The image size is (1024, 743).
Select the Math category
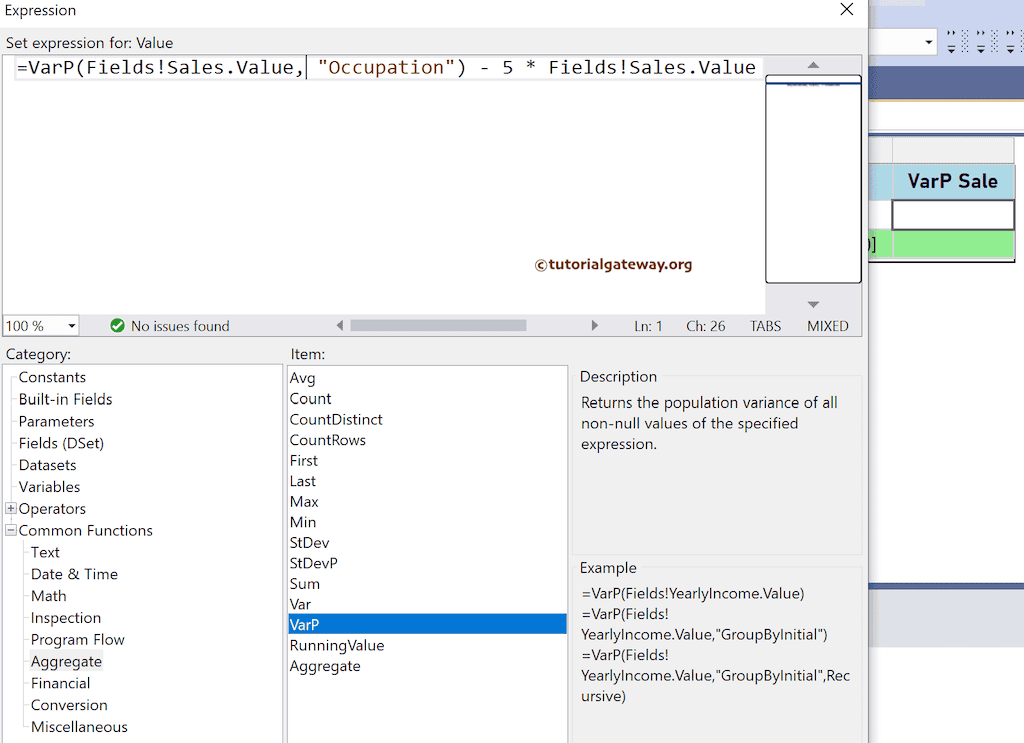tap(48, 596)
